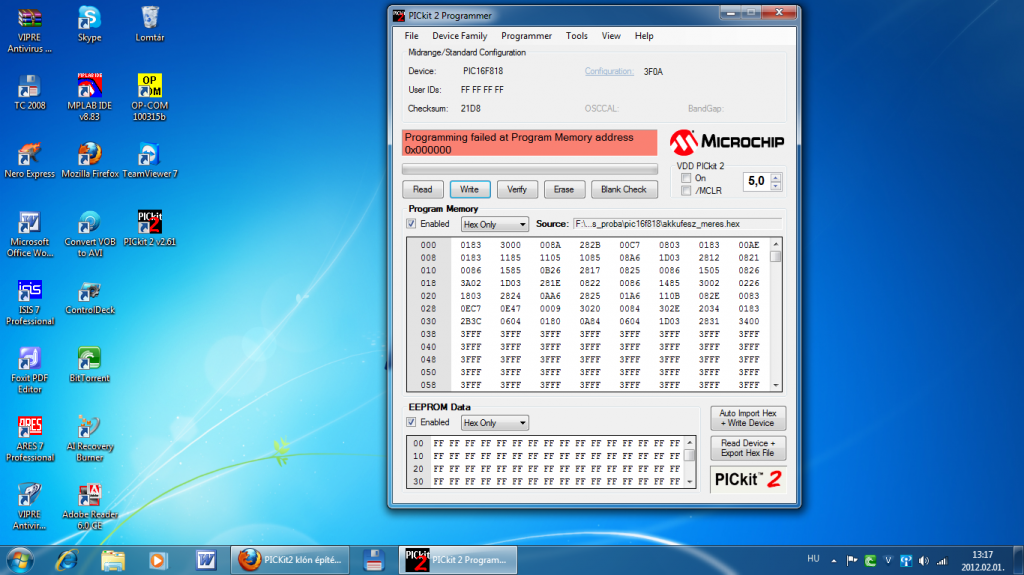Open Lomtár recycle bin icon

point(150,25)
